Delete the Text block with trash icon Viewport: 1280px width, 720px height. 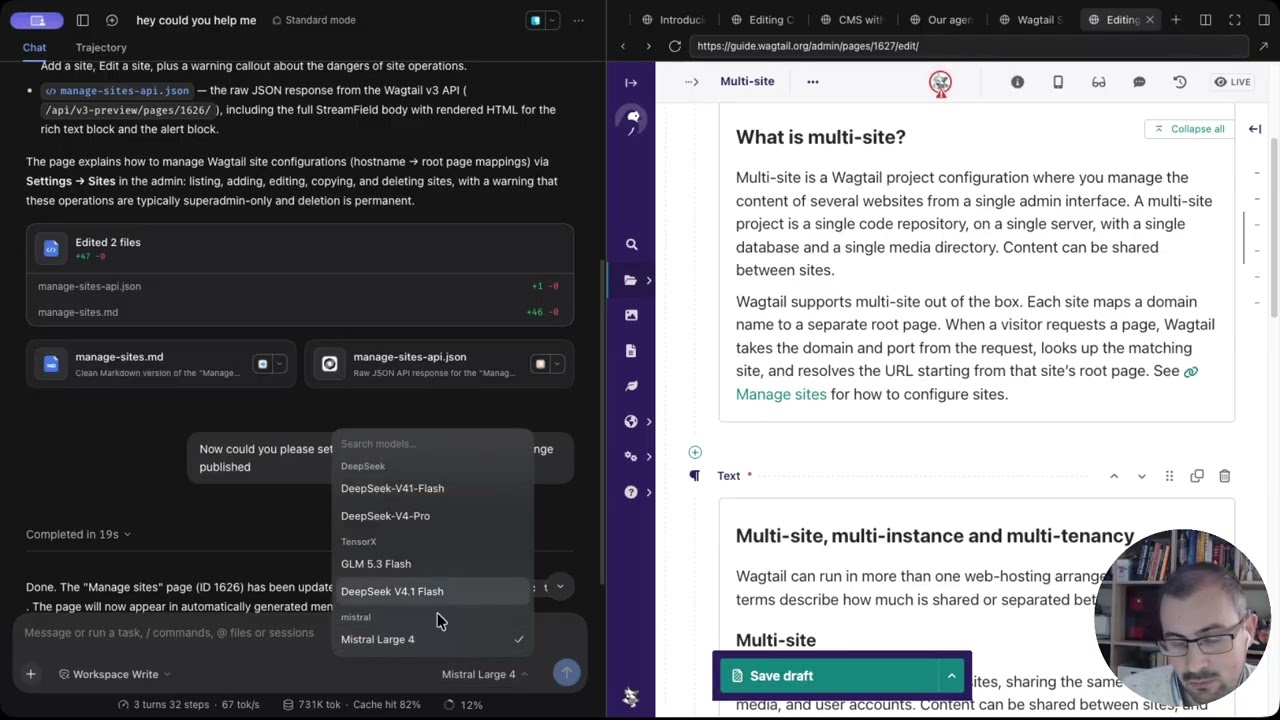pyautogui.click(x=1225, y=476)
